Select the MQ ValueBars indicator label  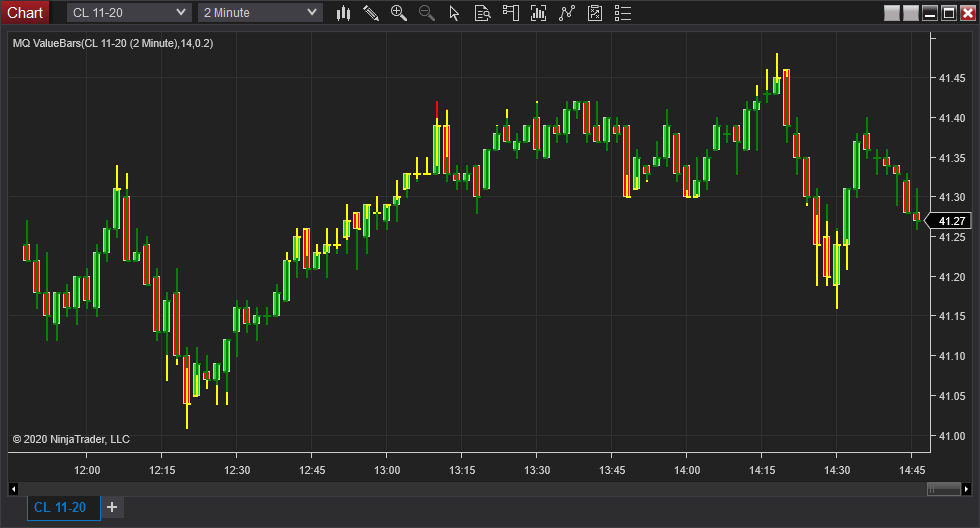pyautogui.click(x=113, y=43)
